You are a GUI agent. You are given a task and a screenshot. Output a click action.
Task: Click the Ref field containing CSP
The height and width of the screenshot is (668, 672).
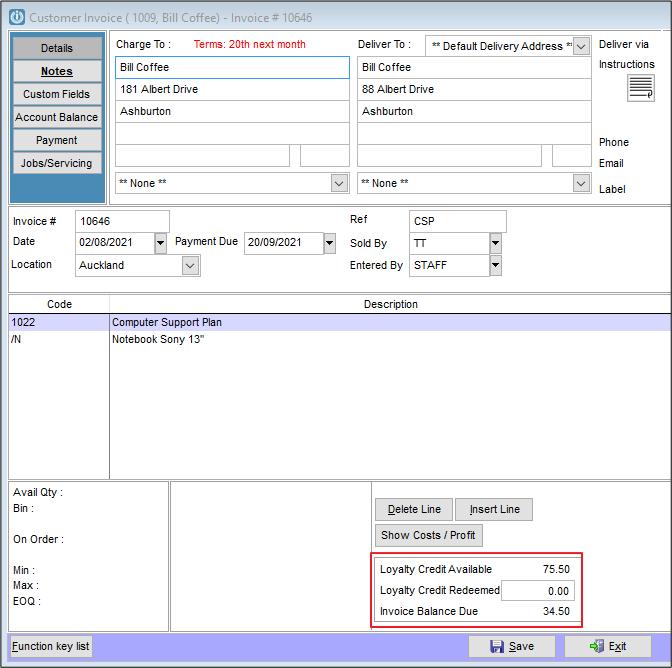pos(458,221)
